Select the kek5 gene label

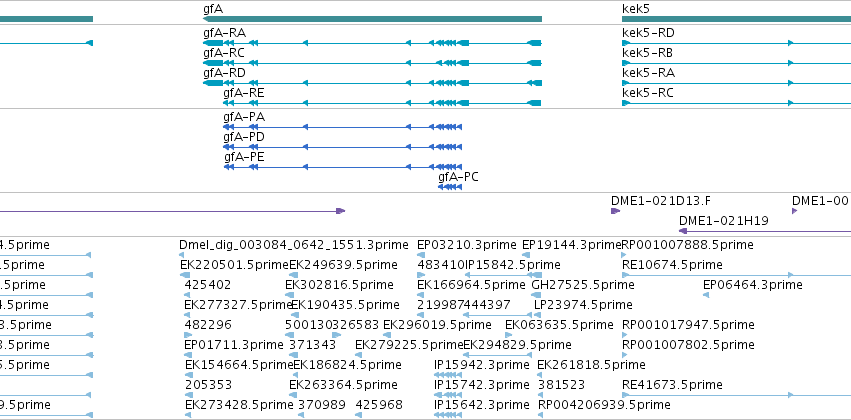(x=636, y=9)
